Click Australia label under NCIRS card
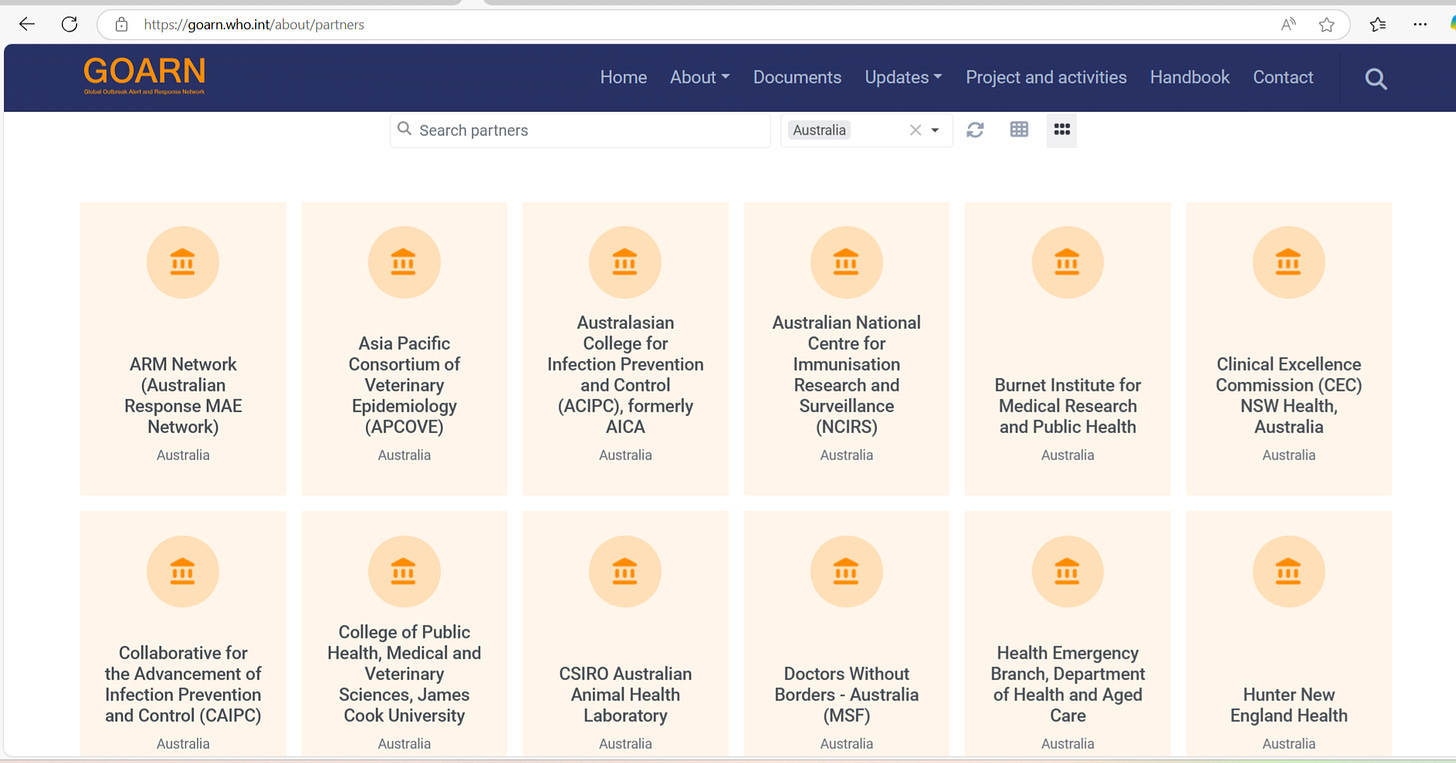 coord(846,455)
